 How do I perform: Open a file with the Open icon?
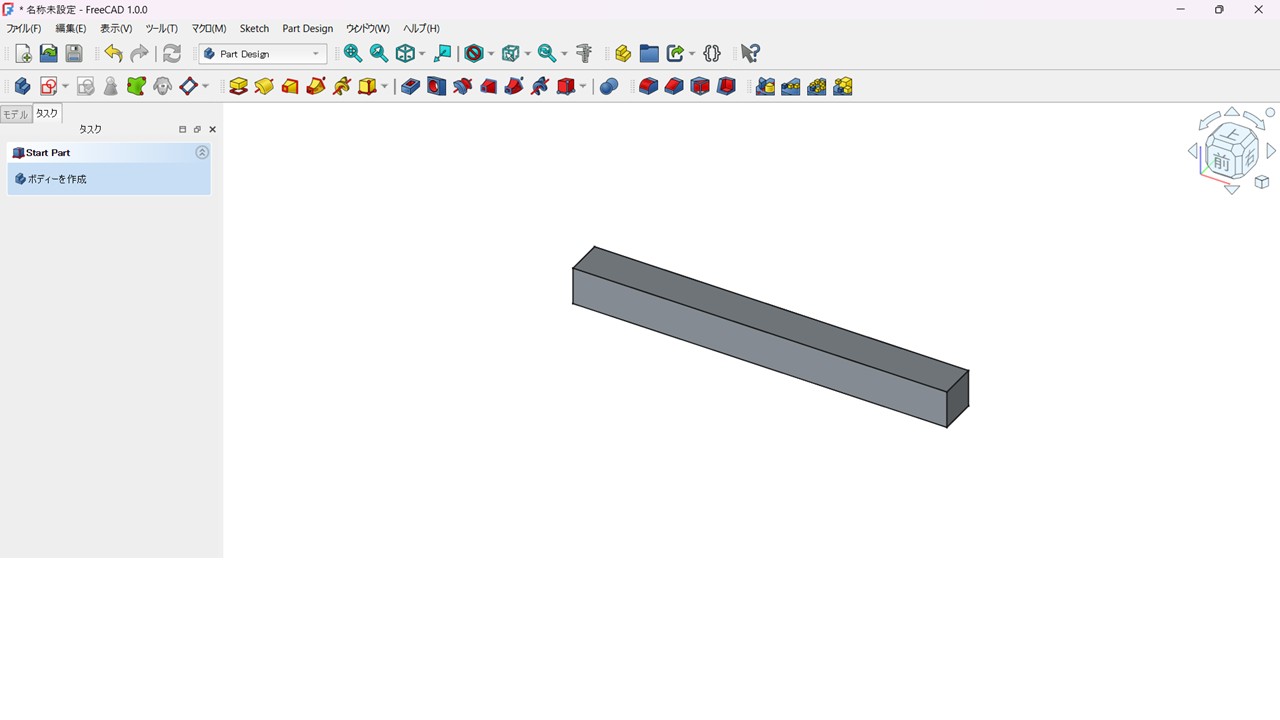[x=48, y=54]
